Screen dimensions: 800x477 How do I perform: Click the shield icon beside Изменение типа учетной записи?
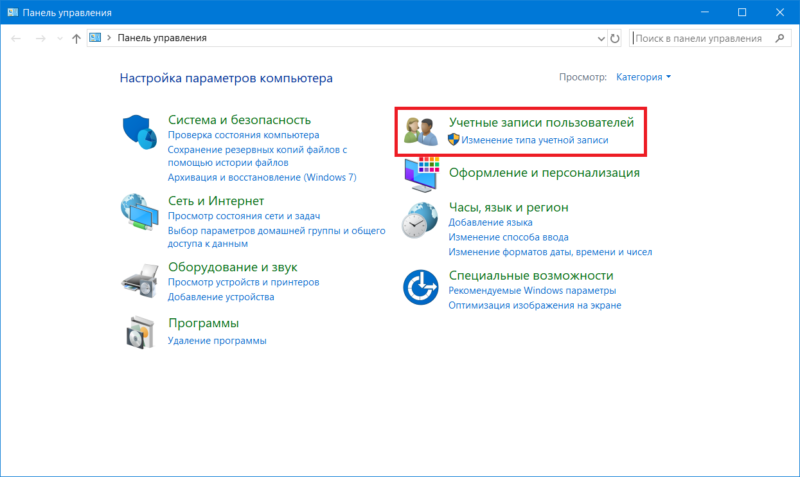(454, 139)
